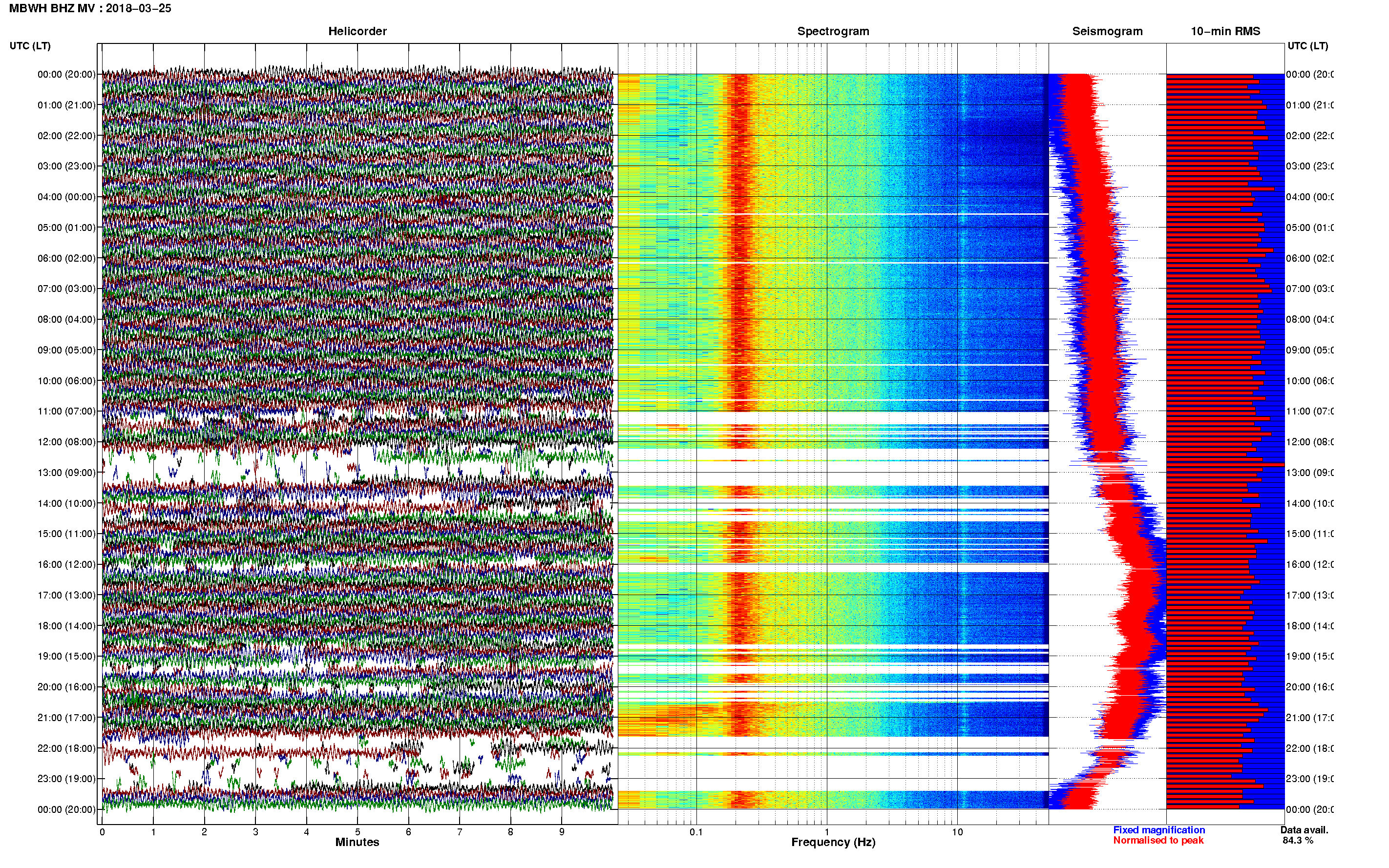
Task: Click the Helicorder '18:00 (14:00)' time label
Action: 66,626
